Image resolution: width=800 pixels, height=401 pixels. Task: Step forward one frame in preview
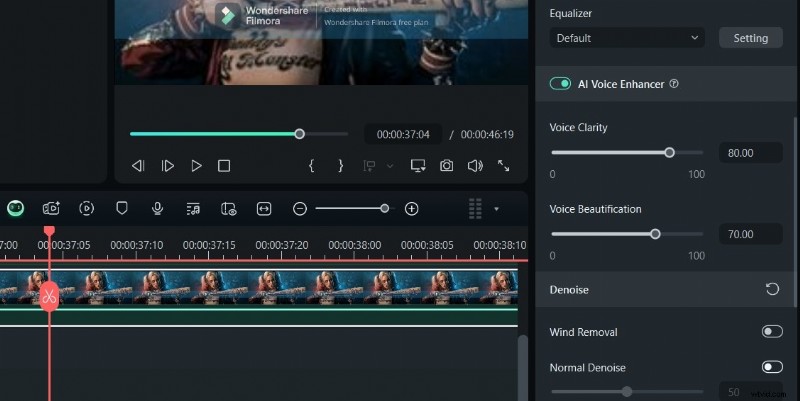point(167,166)
